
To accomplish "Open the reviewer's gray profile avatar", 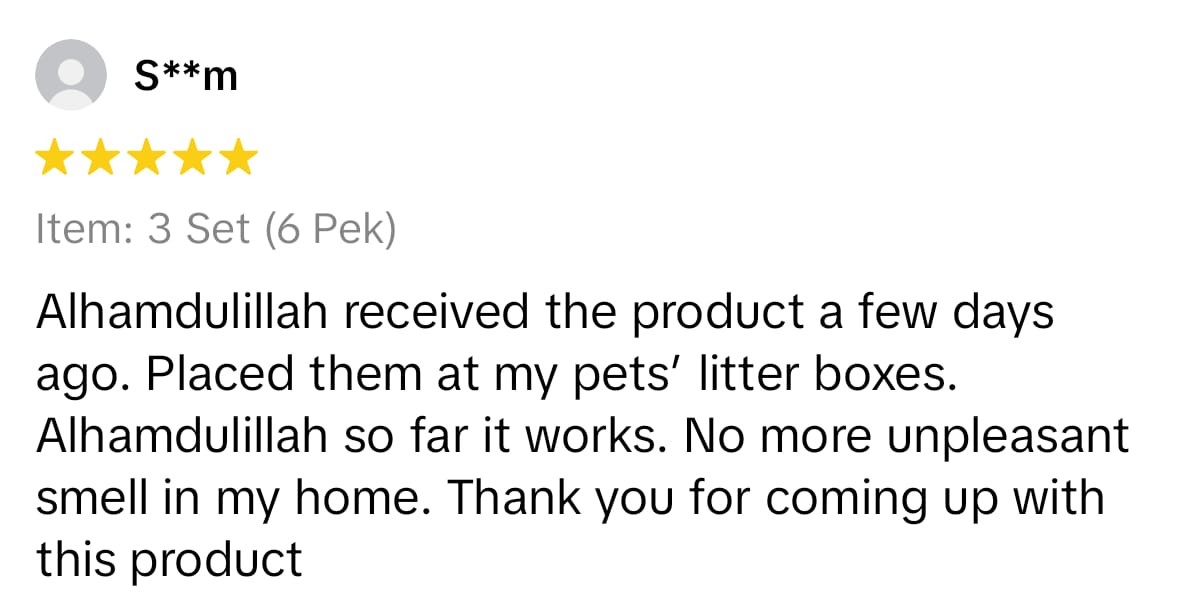I will pos(71,75).
